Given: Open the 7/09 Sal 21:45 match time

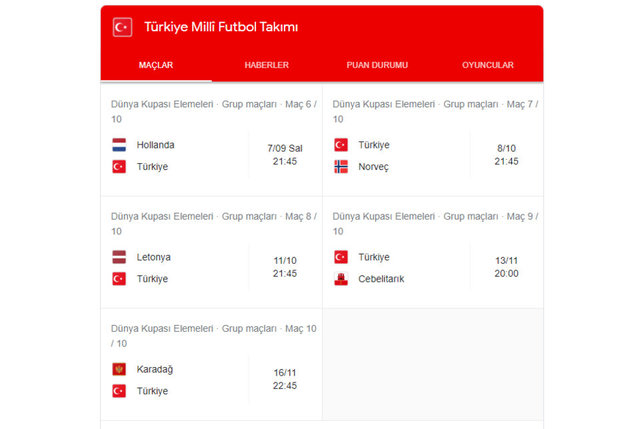Looking at the screenshot, I should [285, 154].
